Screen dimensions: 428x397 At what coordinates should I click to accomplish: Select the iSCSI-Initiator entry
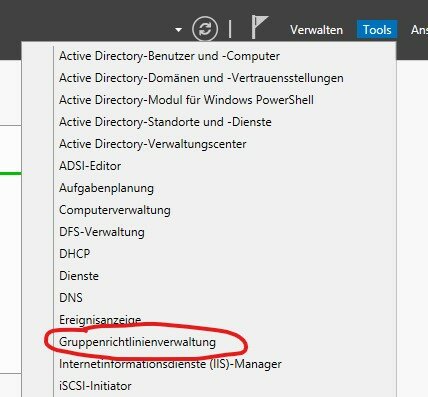tap(95, 386)
